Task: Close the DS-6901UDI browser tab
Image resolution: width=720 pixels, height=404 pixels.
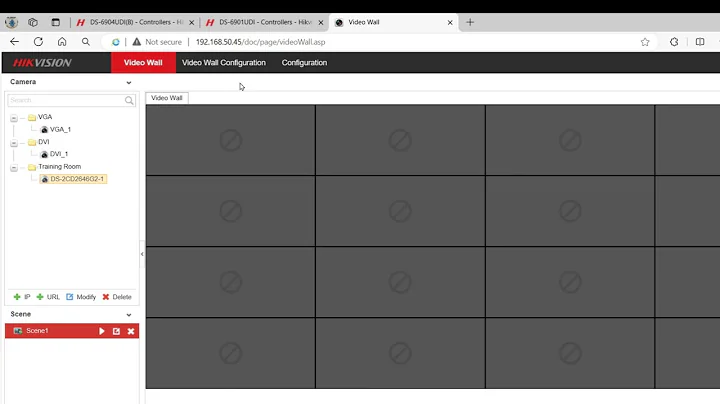Action: [x=321, y=22]
